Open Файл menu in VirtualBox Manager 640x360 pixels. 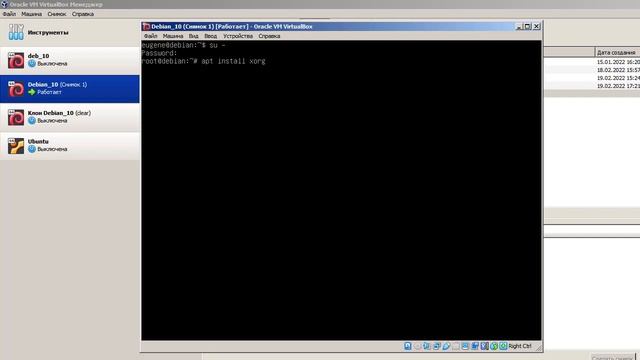coord(9,14)
